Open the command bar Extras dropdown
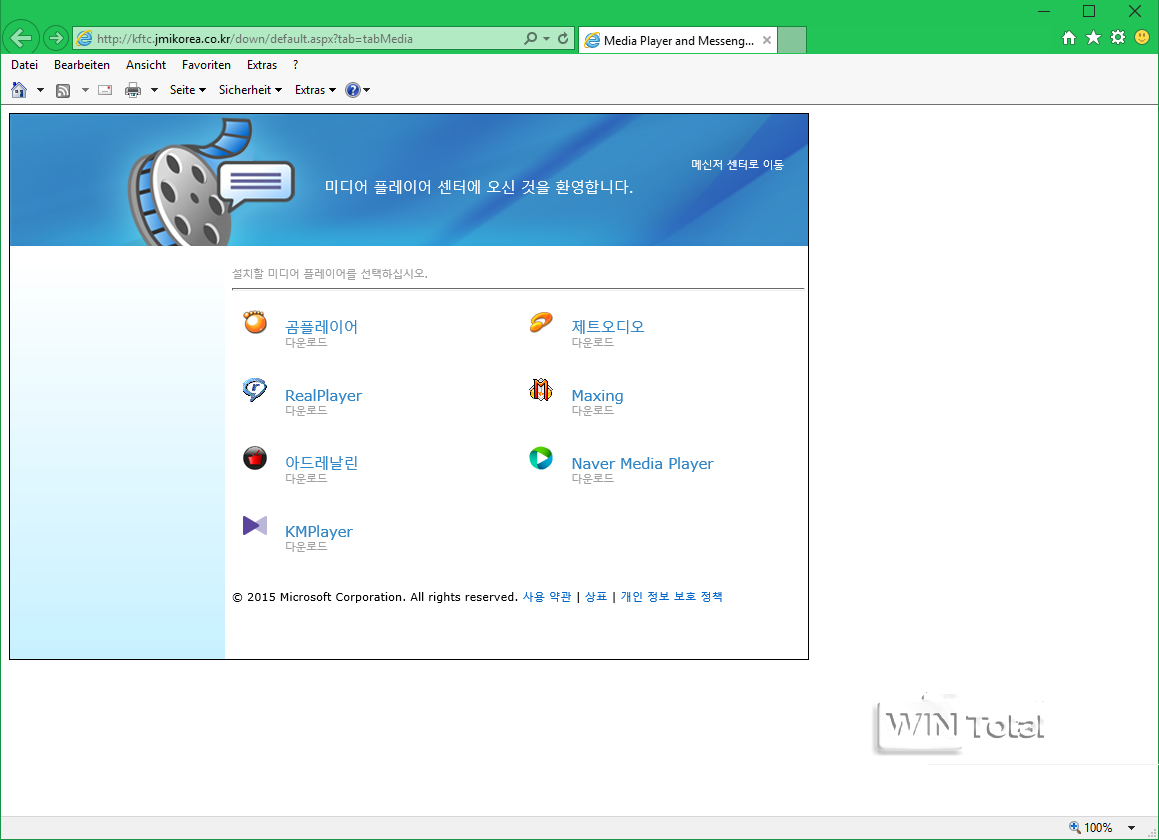This screenshot has width=1159, height=840. pos(315,90)
